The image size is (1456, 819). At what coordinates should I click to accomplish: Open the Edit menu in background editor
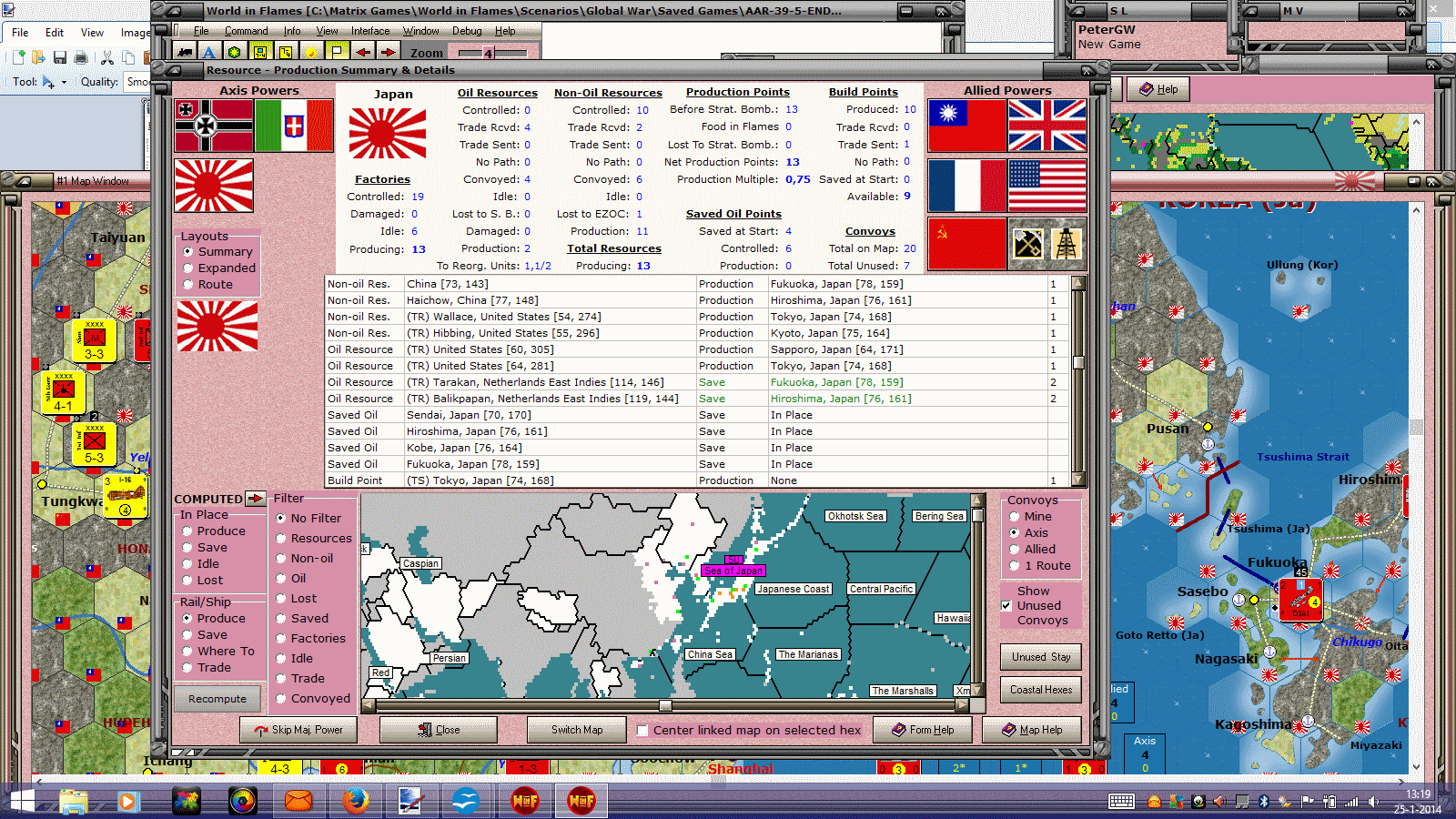point(55,33)
